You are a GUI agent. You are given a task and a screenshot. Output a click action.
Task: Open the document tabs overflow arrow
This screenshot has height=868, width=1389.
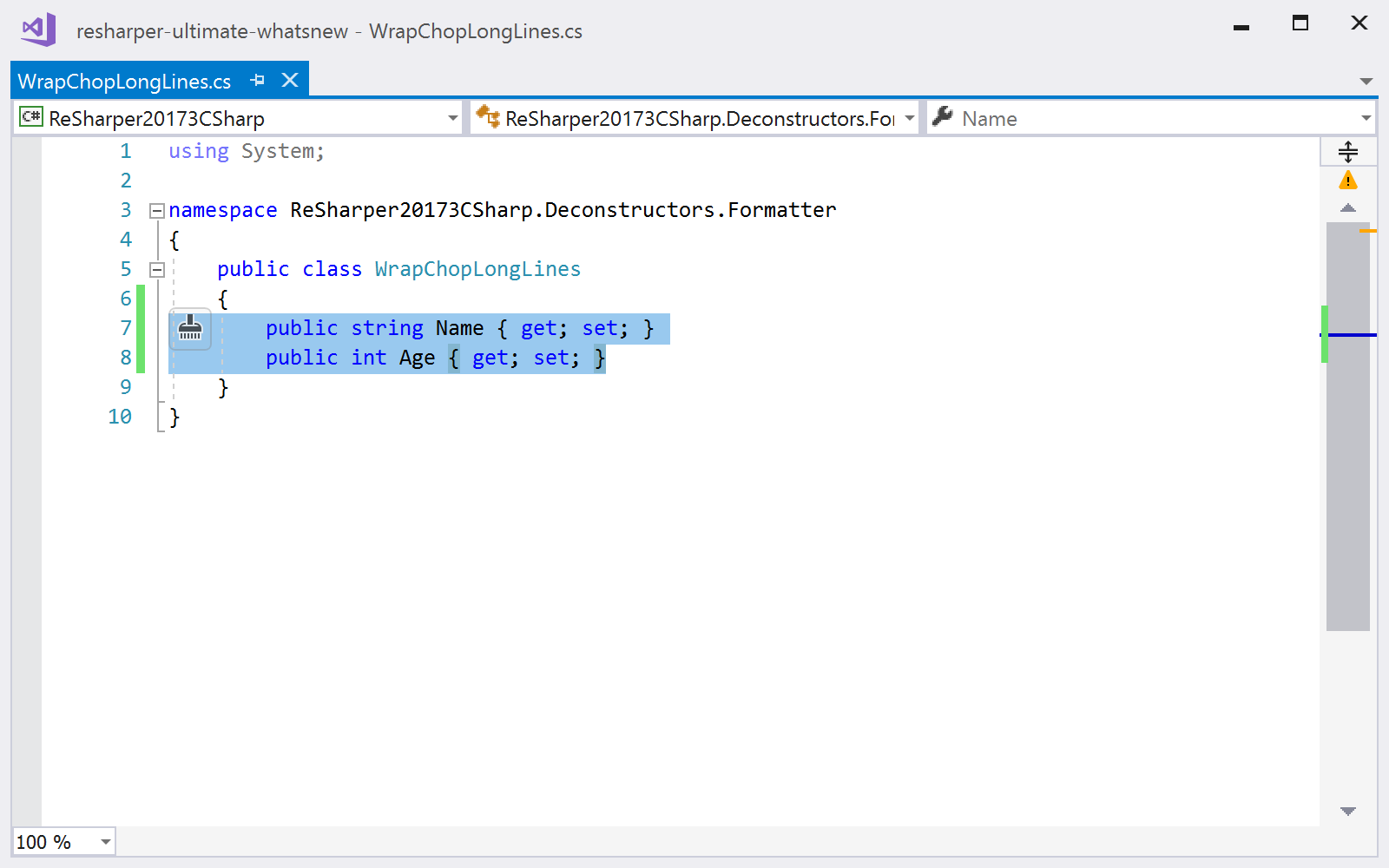click(x=1366, y=82)
